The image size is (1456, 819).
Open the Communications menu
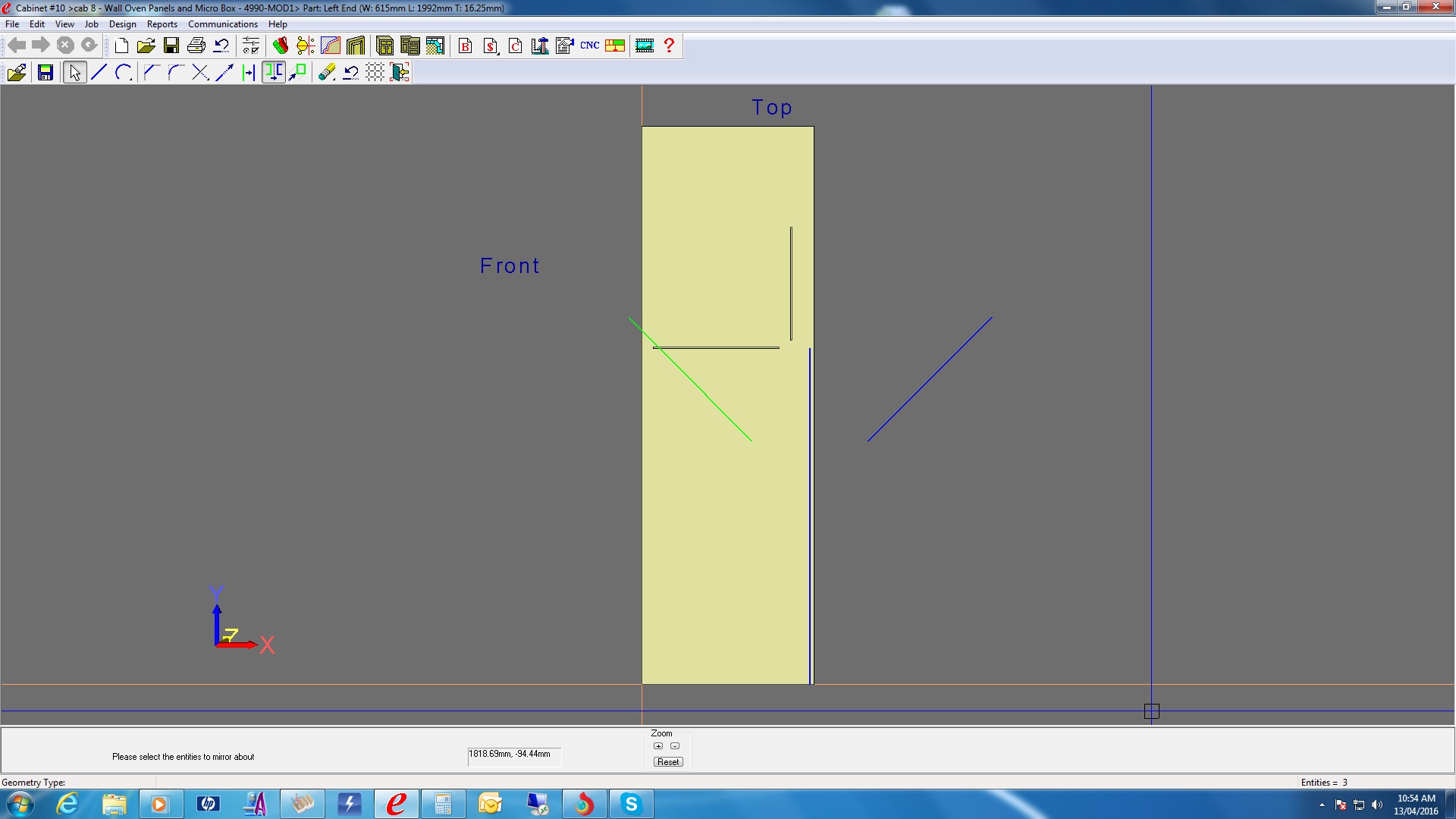tap(222, 24)
